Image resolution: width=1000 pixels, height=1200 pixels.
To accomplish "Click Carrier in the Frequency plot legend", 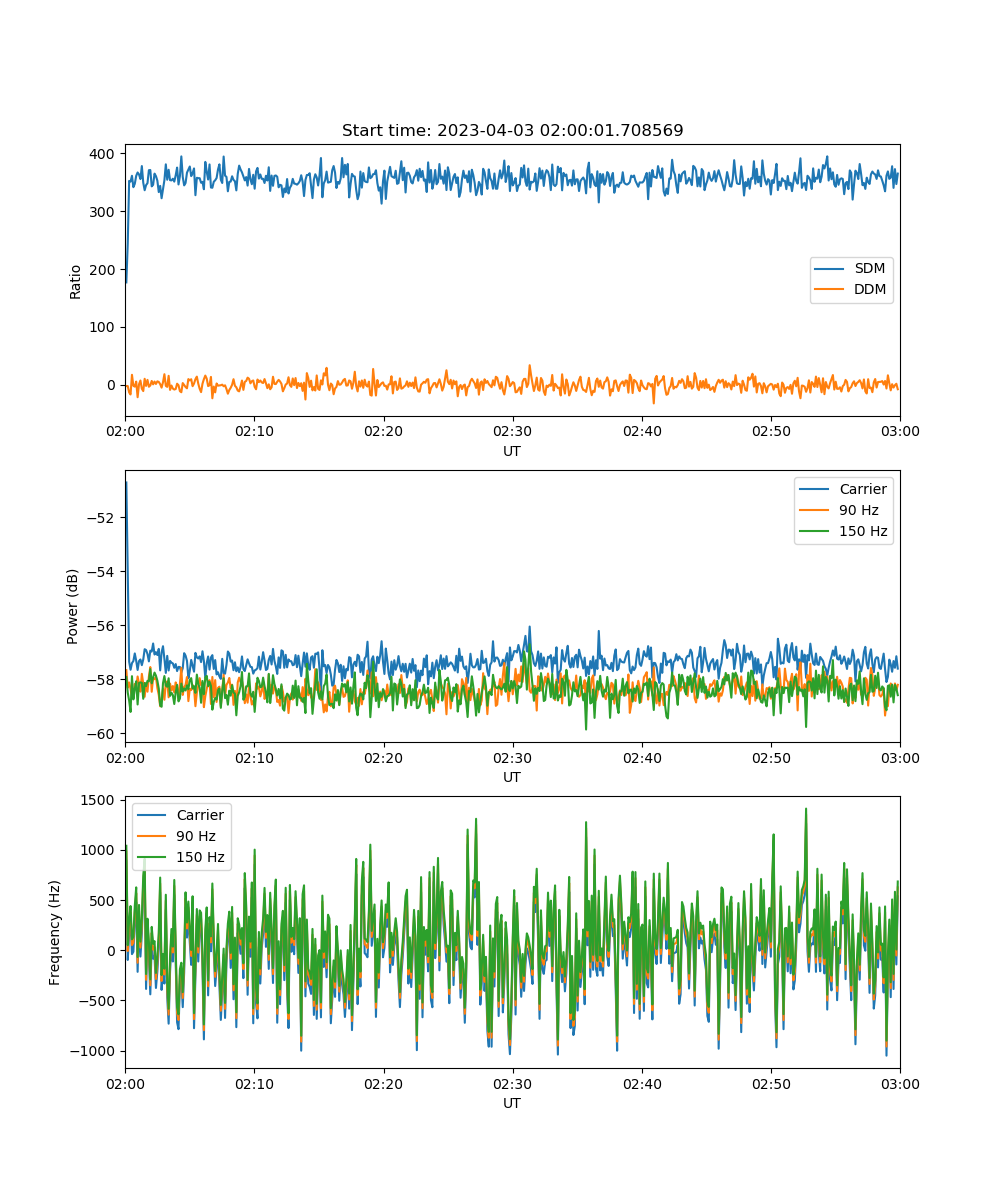I will 200,815.
